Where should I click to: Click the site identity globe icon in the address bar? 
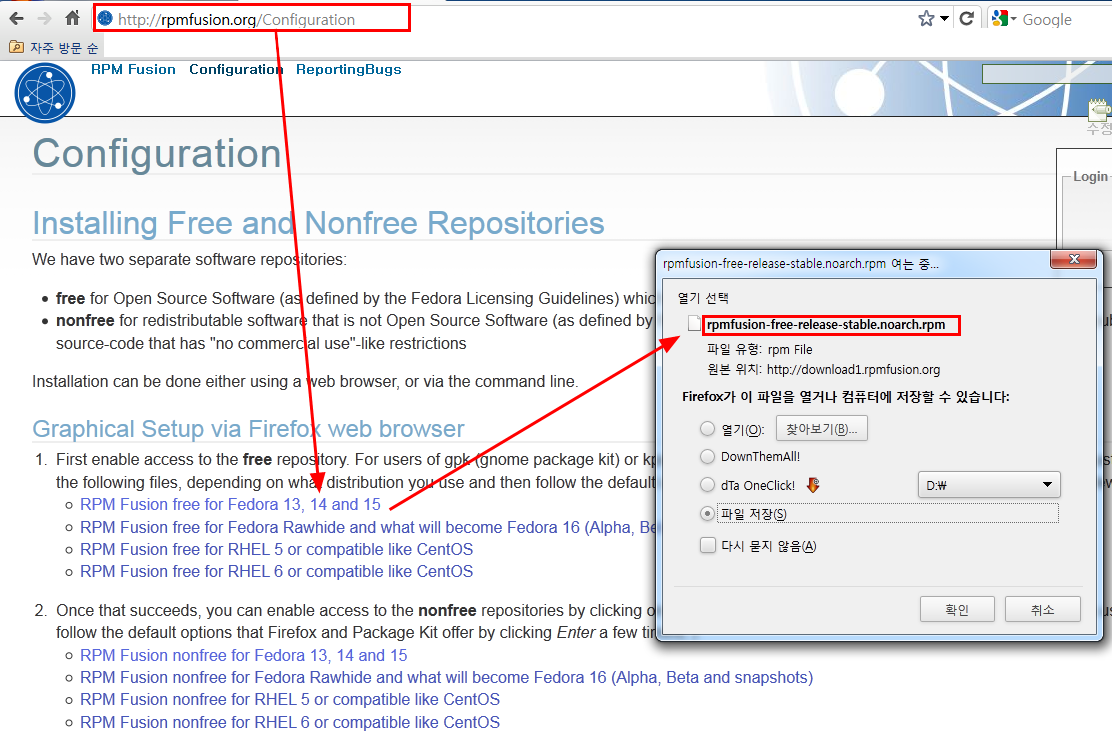[x=105, y=18]
